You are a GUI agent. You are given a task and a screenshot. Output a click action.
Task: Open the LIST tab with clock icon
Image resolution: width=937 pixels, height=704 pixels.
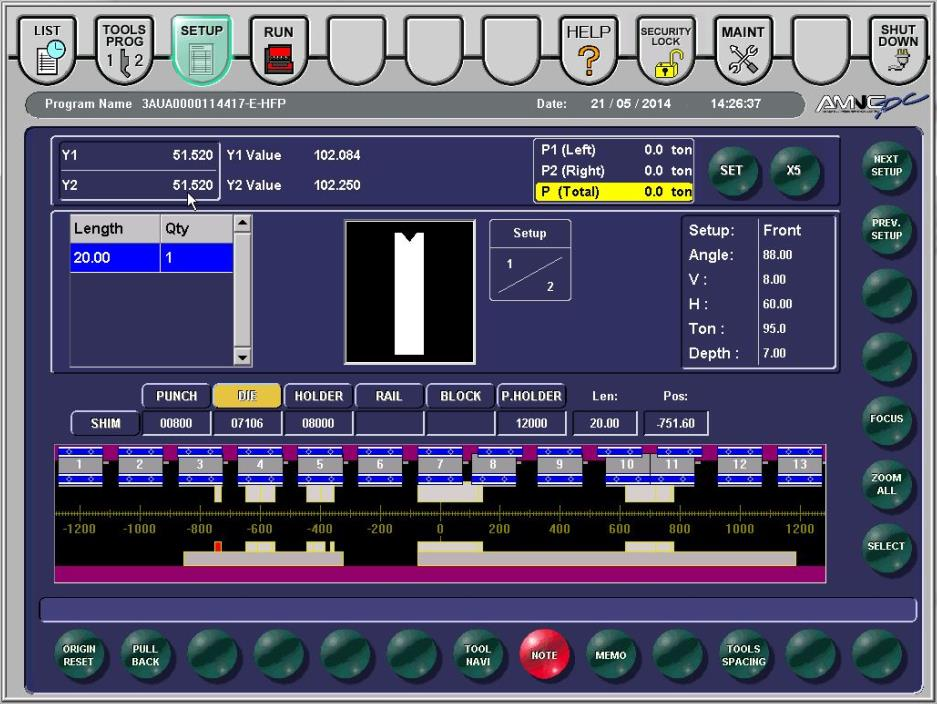click(x=48, y=51)
